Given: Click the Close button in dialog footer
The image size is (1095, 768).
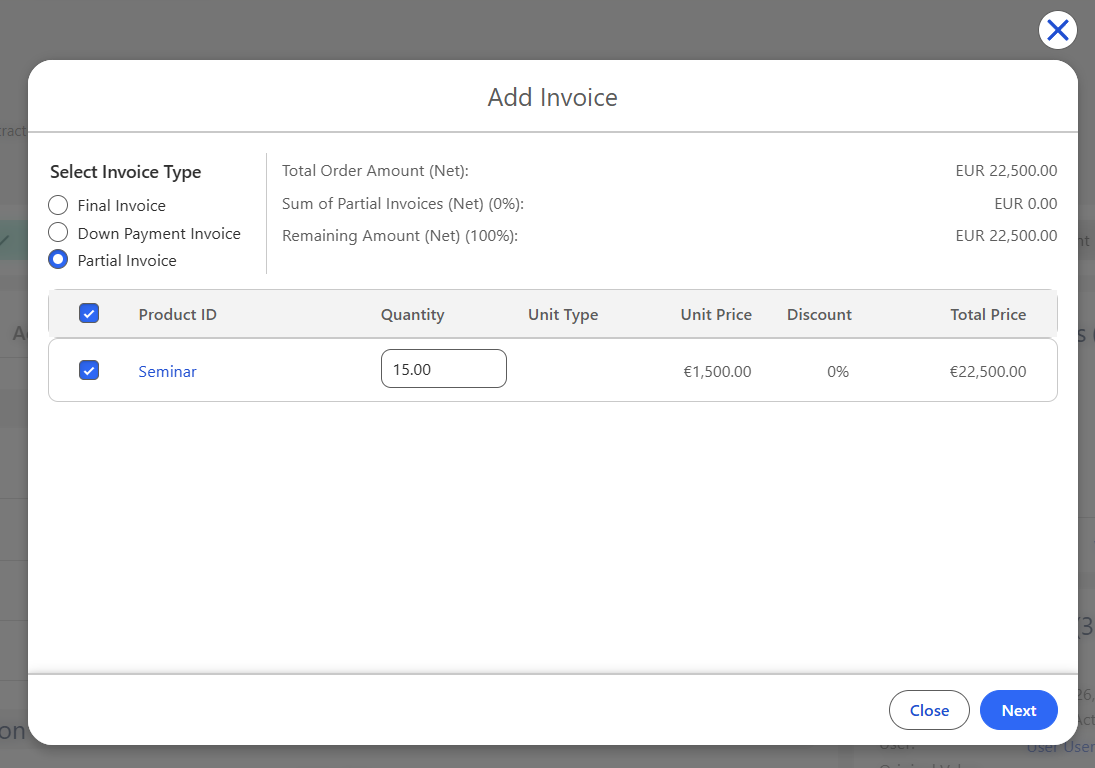Looking at the screenshot, I should coord(929,710).
